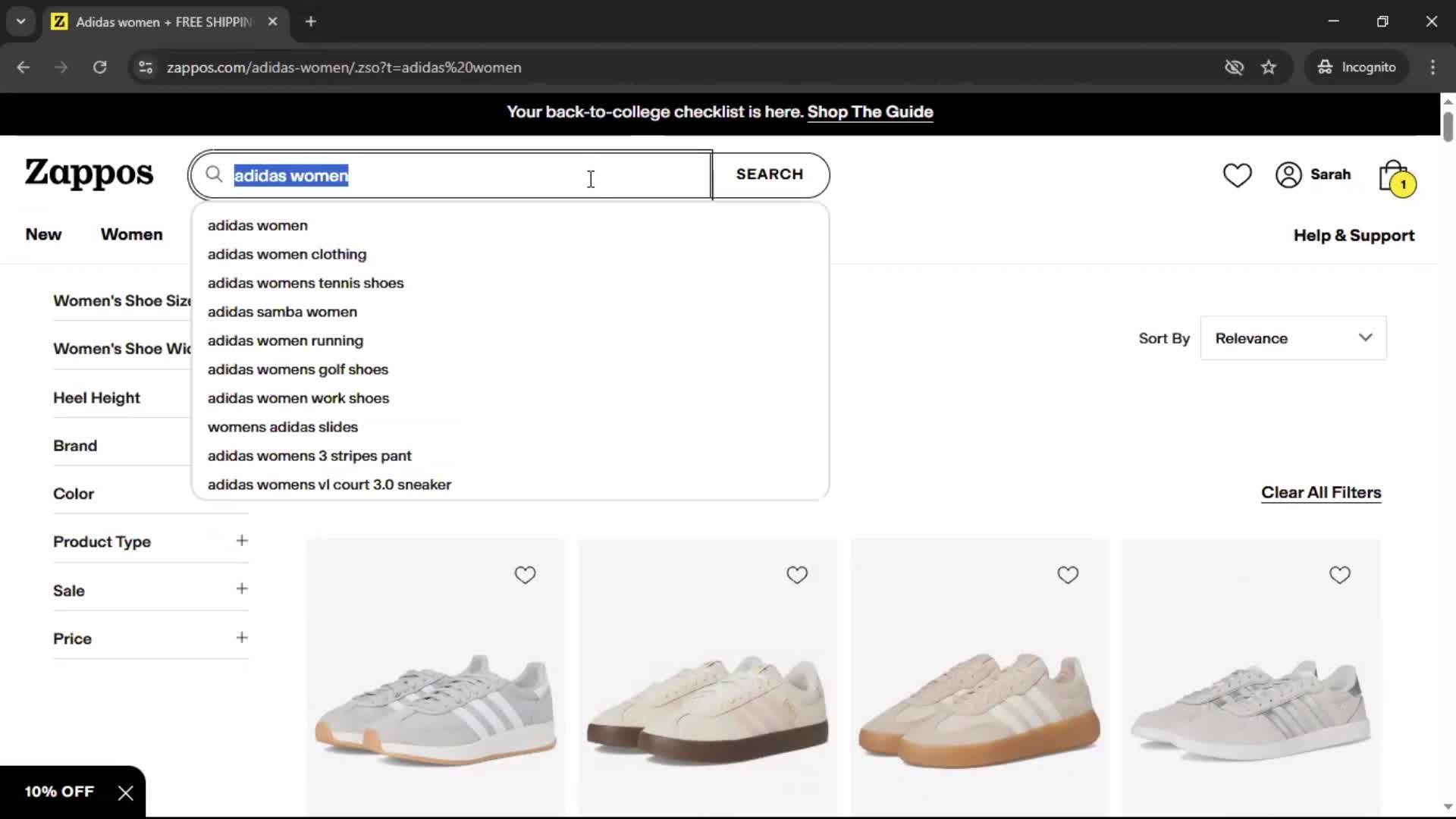Favorite the second cream sneaker with brown sole

coord(796,576)
